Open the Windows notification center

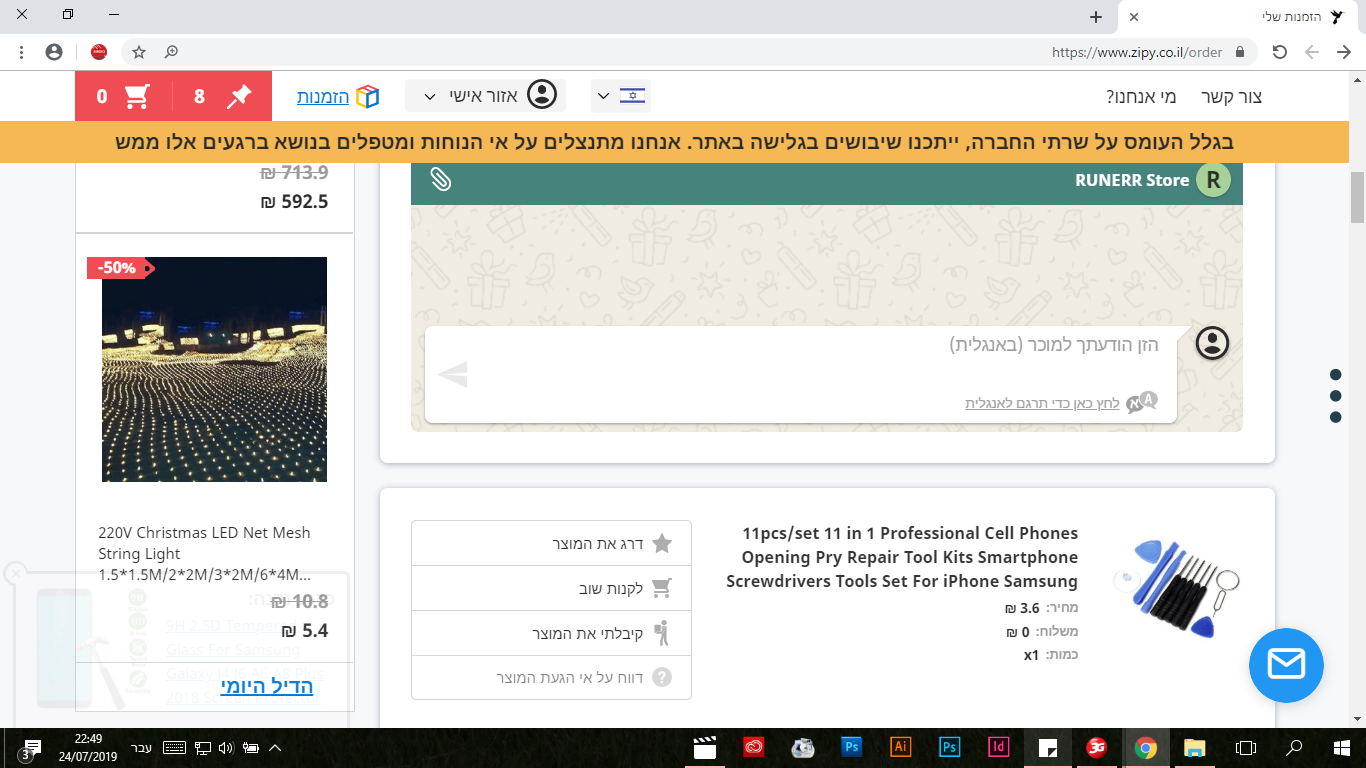coord(30,748)
